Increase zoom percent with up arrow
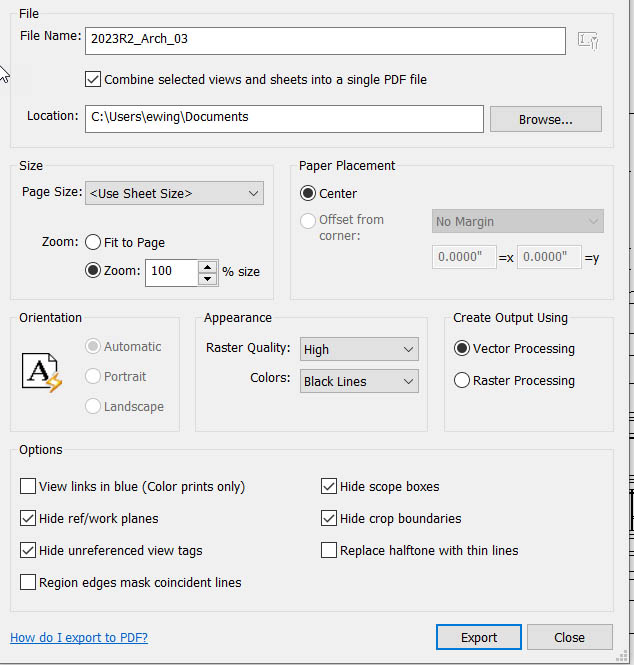 [207, 268]
